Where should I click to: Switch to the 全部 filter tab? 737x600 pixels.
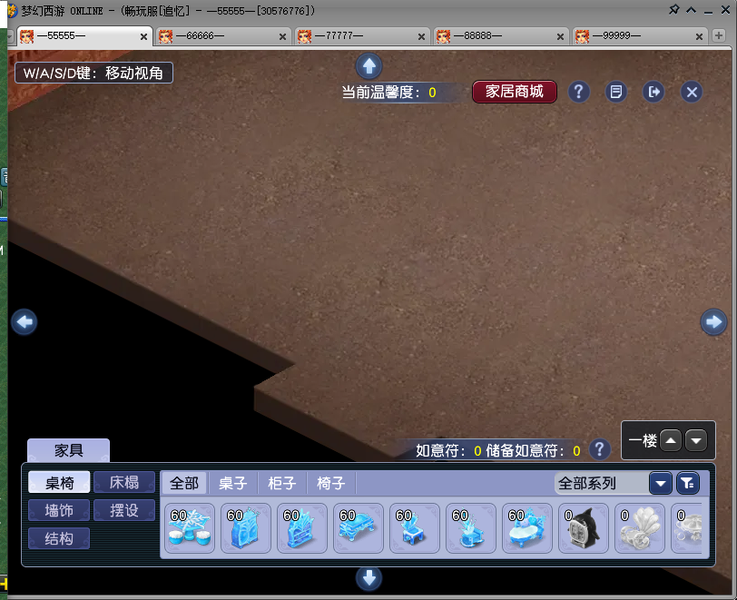point(184,483)
